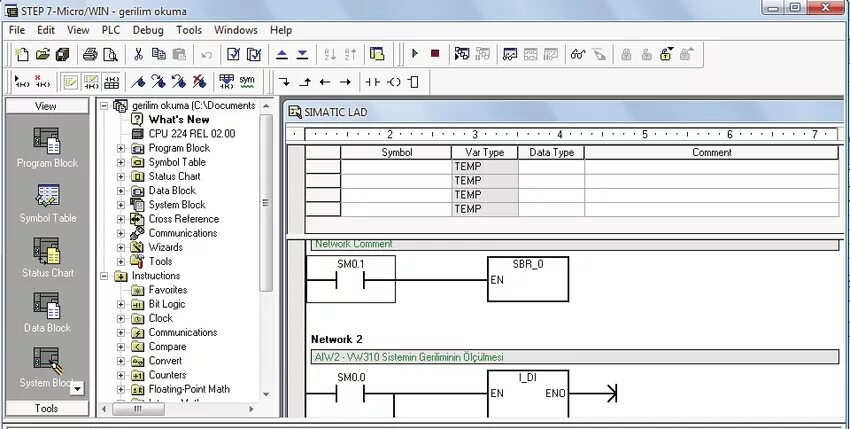The image size is (850, 429).
Task: Select CPU 224 REL 02.00 in project tree
Action: pos(191,133)
